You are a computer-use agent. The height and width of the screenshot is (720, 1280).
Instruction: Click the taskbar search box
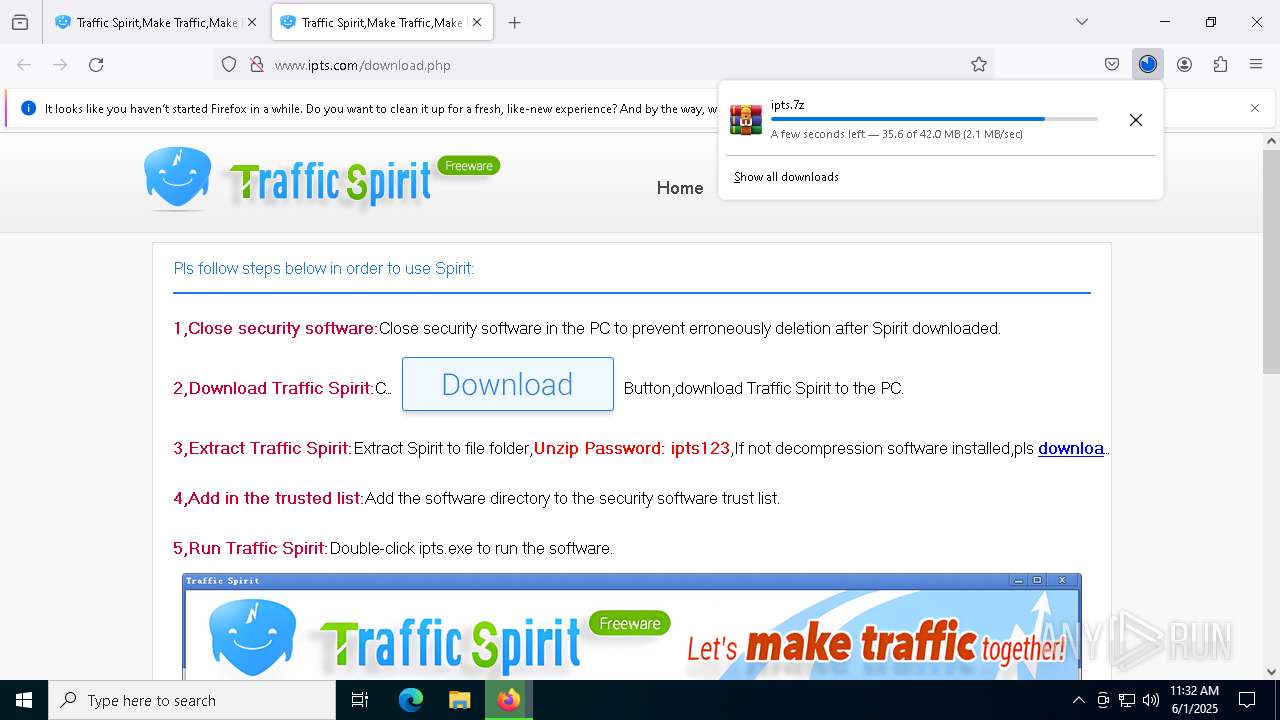pos(192,700)
